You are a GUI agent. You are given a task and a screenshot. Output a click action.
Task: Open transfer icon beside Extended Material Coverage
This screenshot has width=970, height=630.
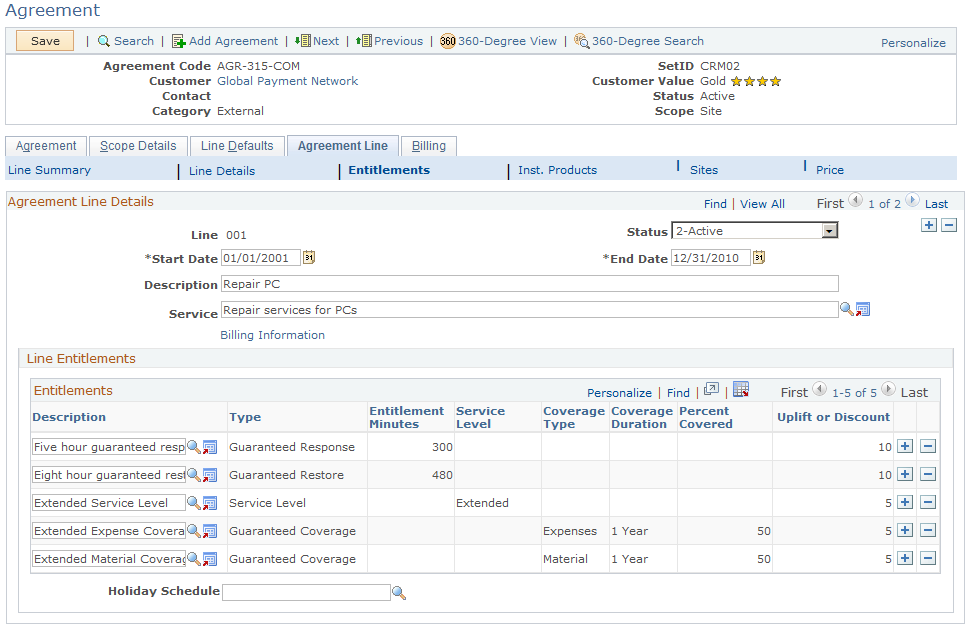210,559
